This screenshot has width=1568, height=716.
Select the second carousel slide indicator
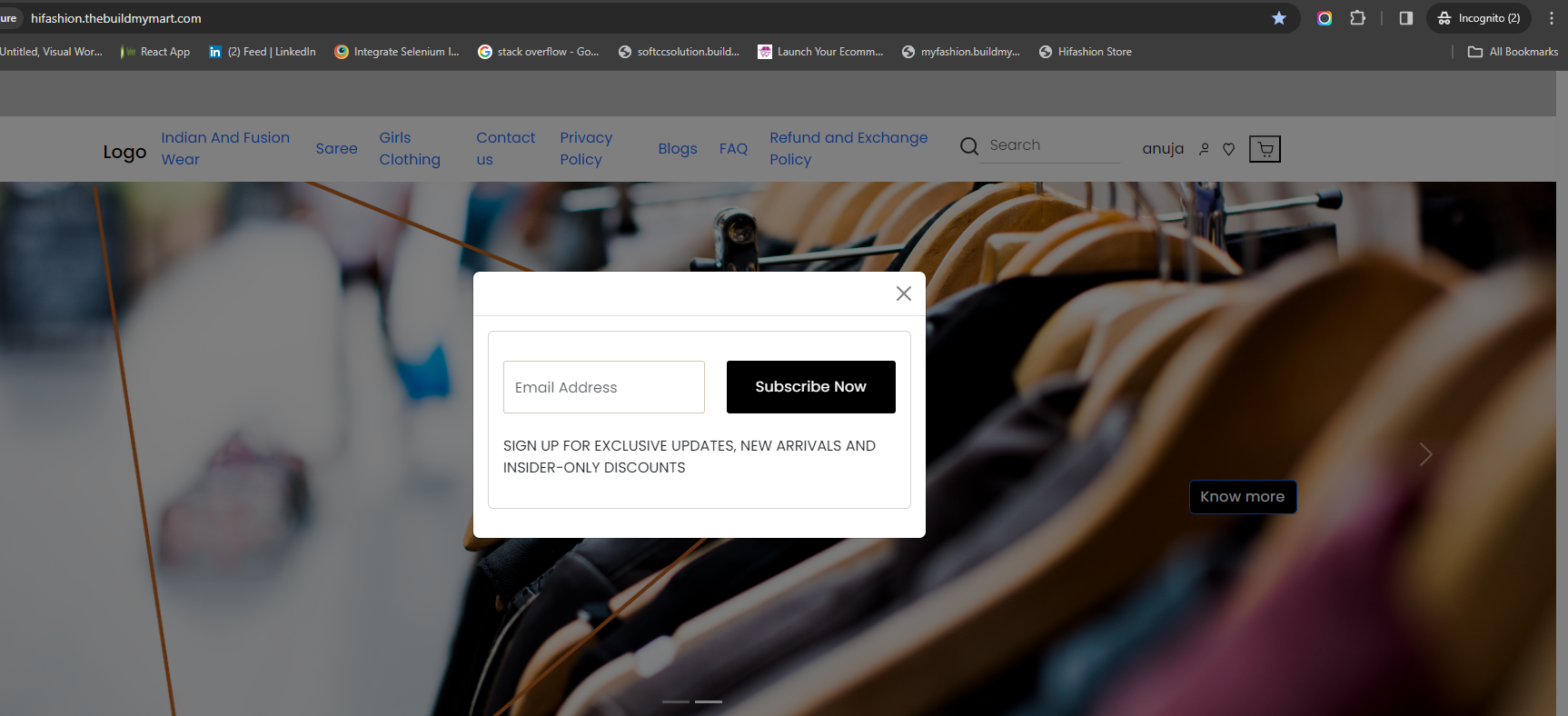click(x=709, y=701)
